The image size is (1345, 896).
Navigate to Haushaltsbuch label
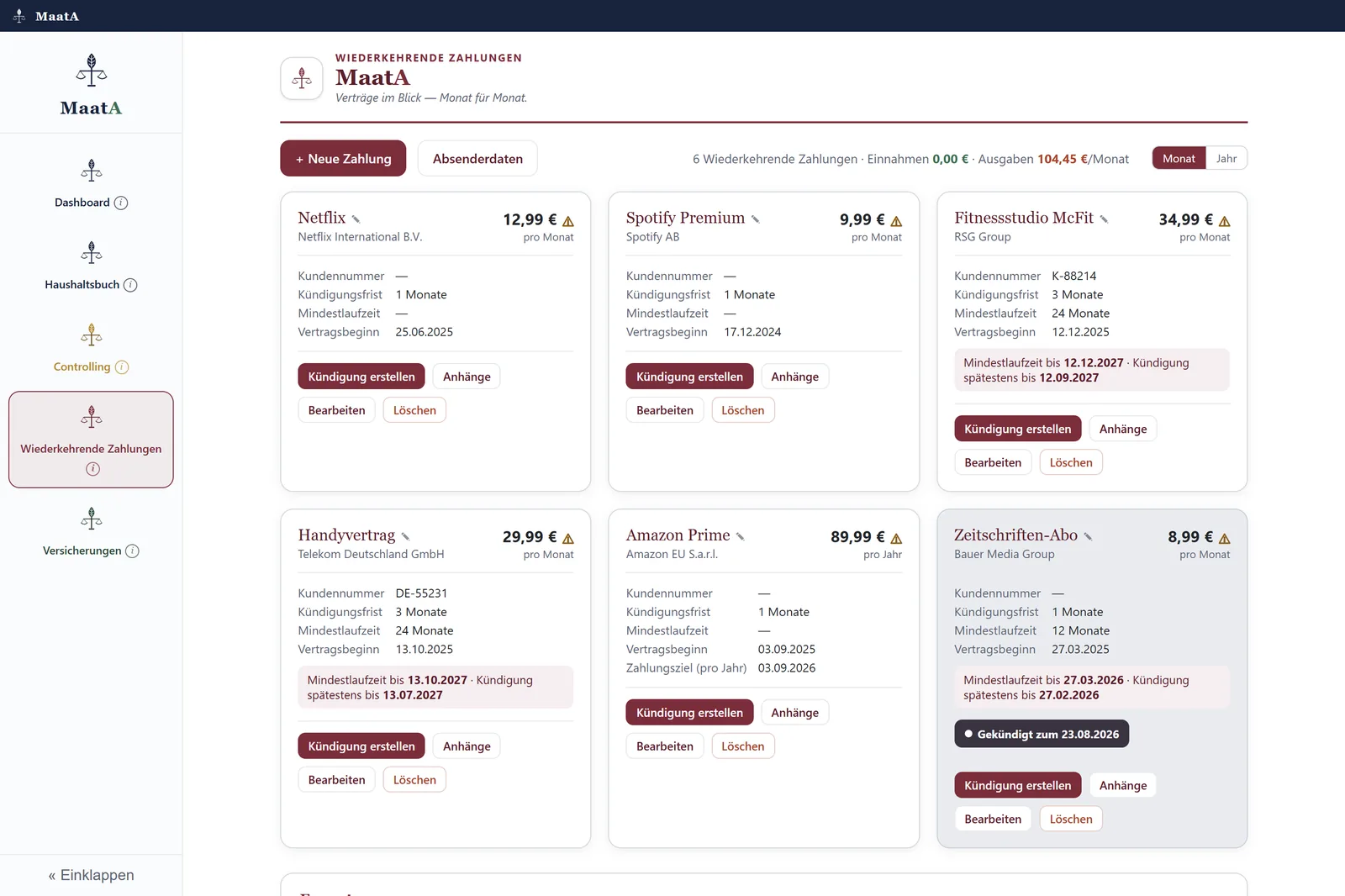click(82, 285)
